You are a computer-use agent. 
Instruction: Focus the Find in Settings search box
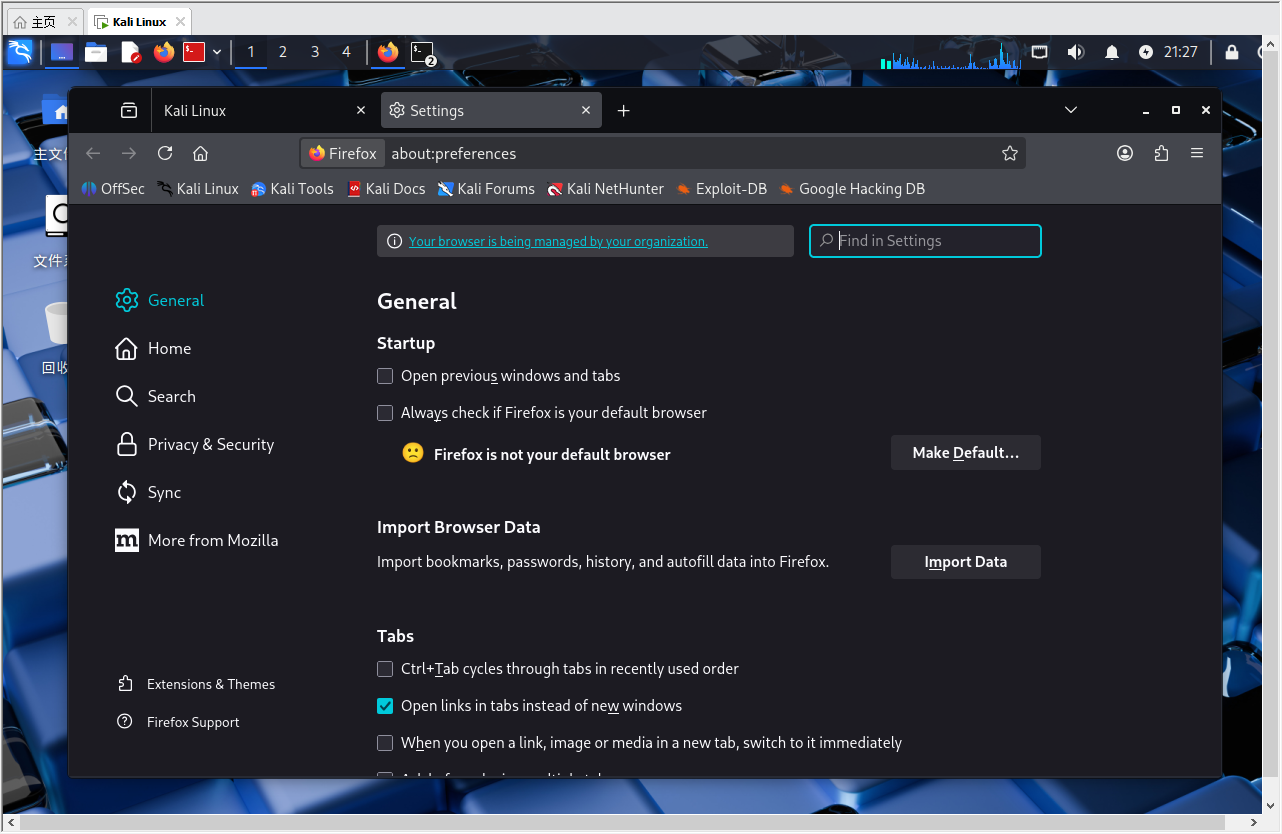pyautogui.click(x=925, y=241)
